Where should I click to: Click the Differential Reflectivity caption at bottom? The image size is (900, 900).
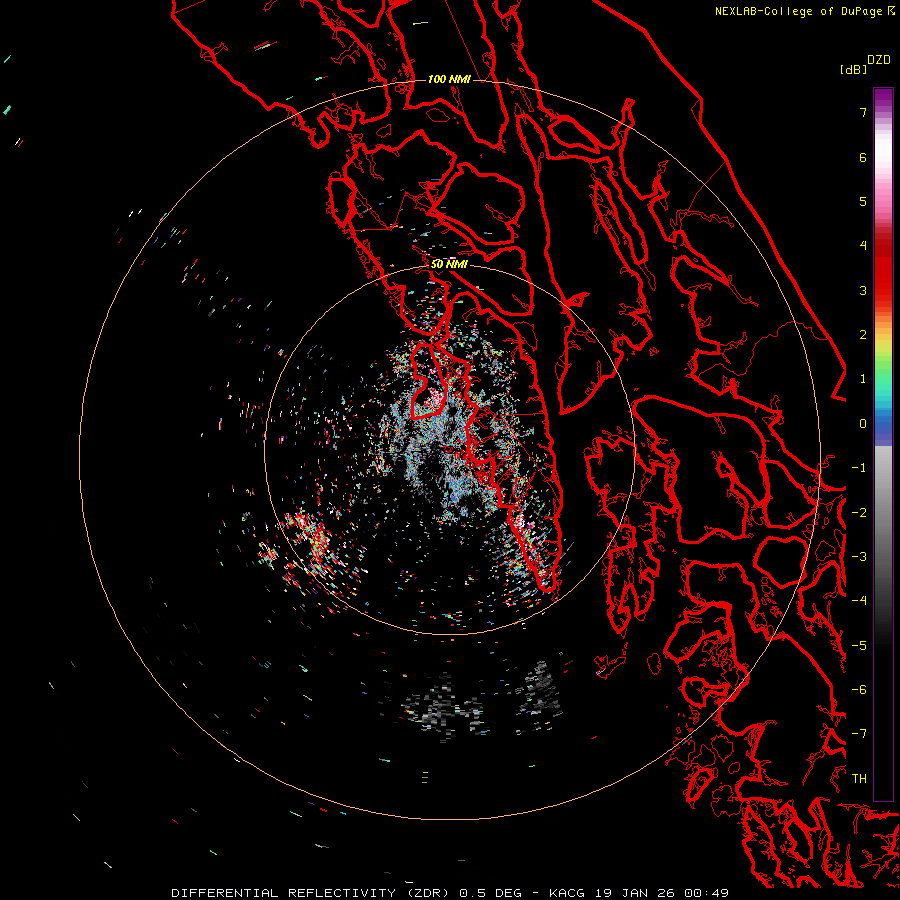[x=450, y=893]
